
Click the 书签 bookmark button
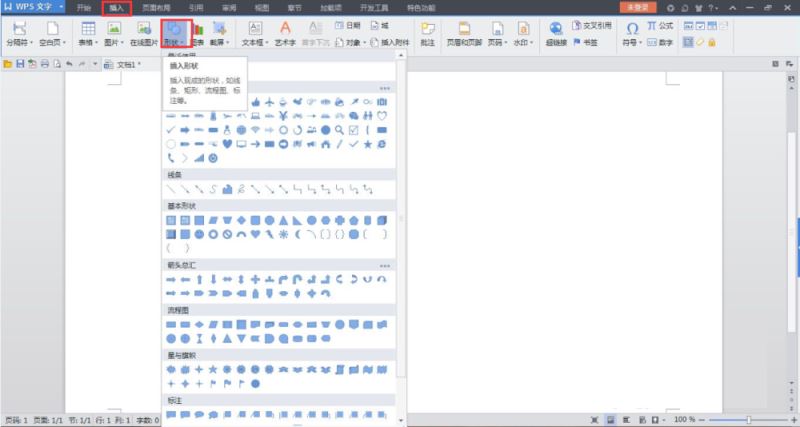[586, 42]
